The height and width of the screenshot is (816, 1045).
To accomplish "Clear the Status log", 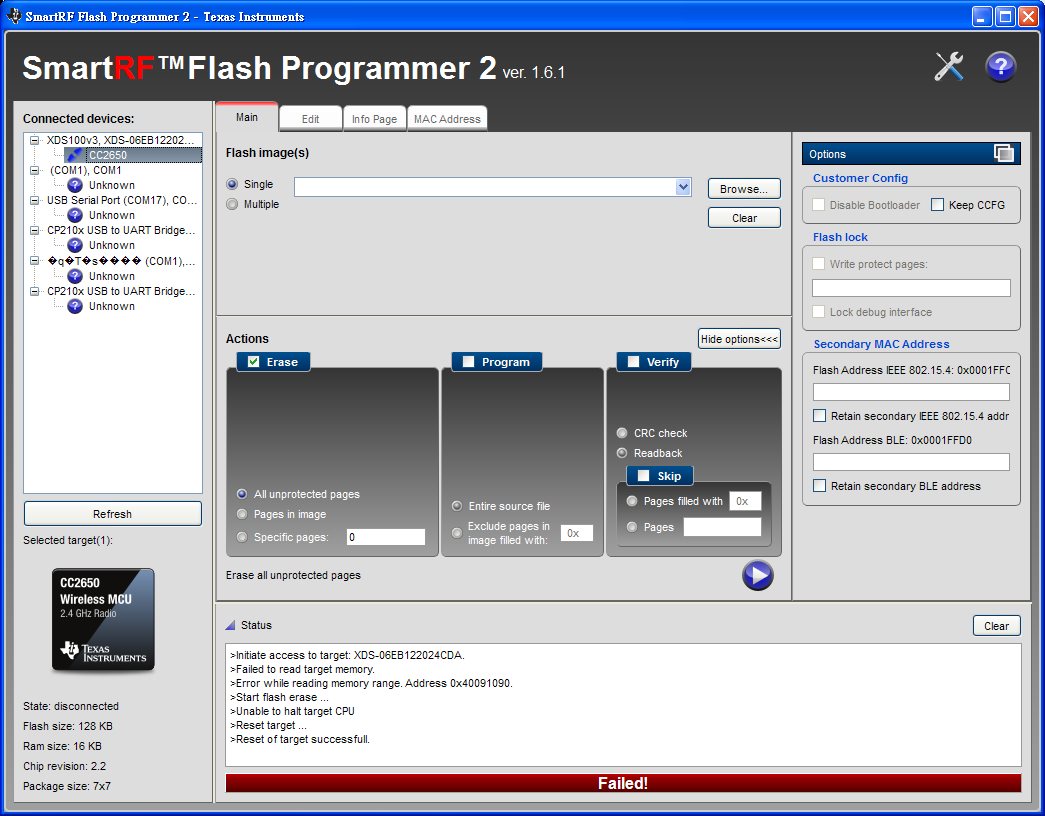I will [996, 625].
